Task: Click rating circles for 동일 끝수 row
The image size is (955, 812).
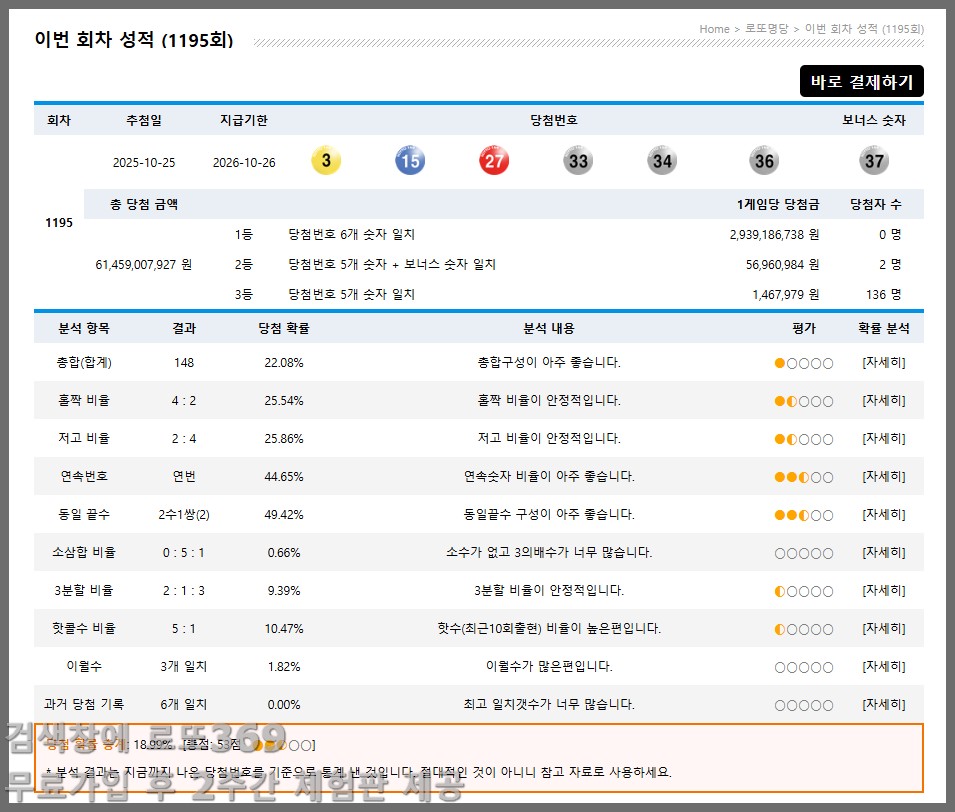Action: tap(804, 515)
